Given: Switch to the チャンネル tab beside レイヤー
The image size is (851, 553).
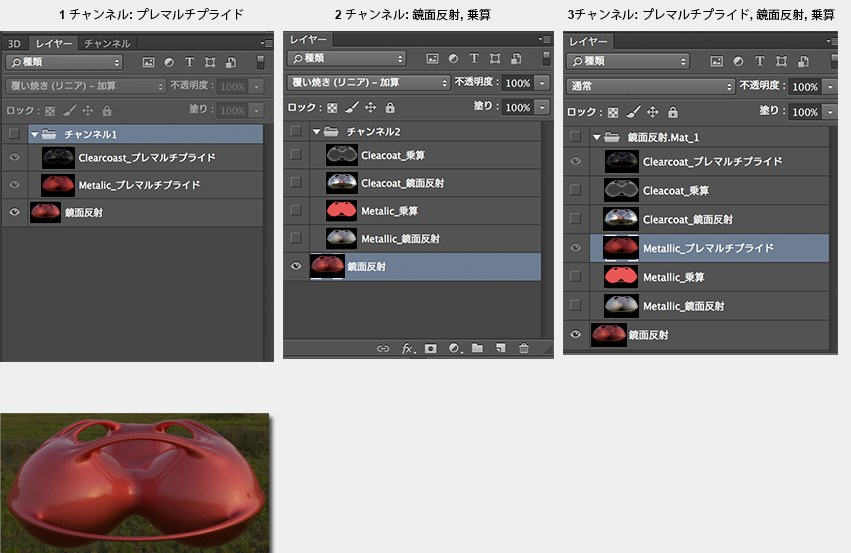Looking at the screenshot, I should click(106, 44).
